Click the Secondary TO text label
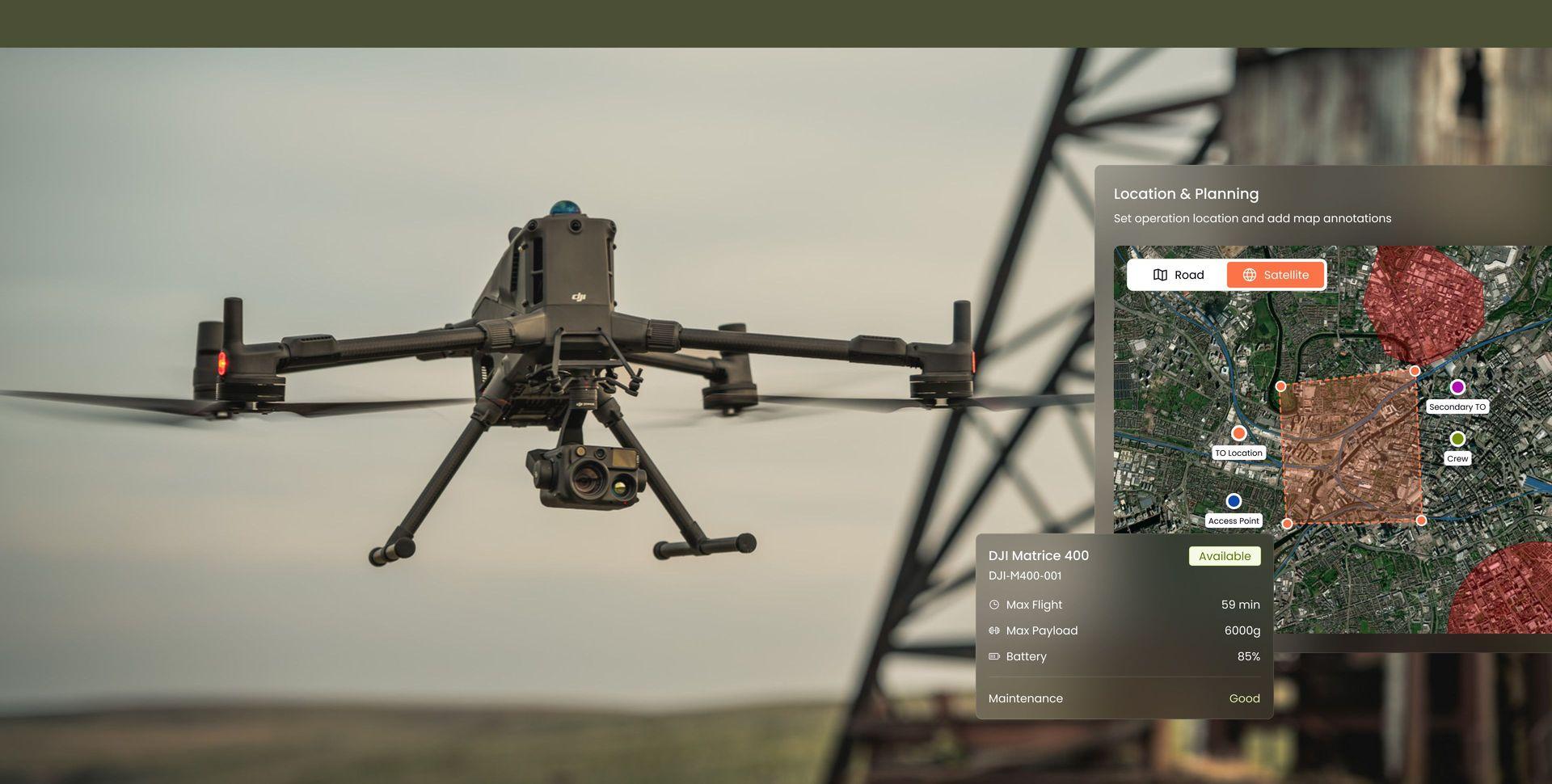 coord(1457,407)
